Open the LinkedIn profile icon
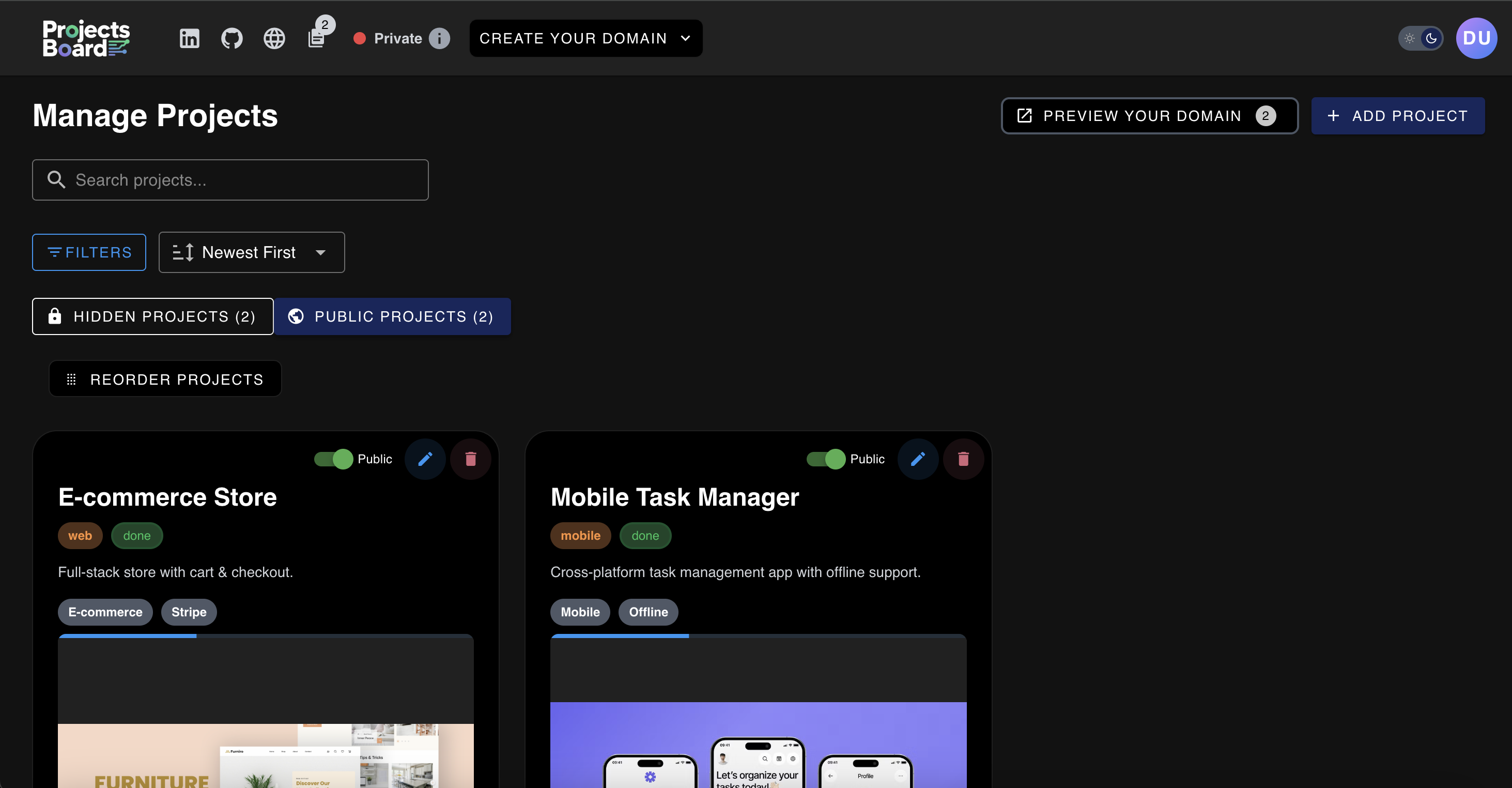 [189, 38]
